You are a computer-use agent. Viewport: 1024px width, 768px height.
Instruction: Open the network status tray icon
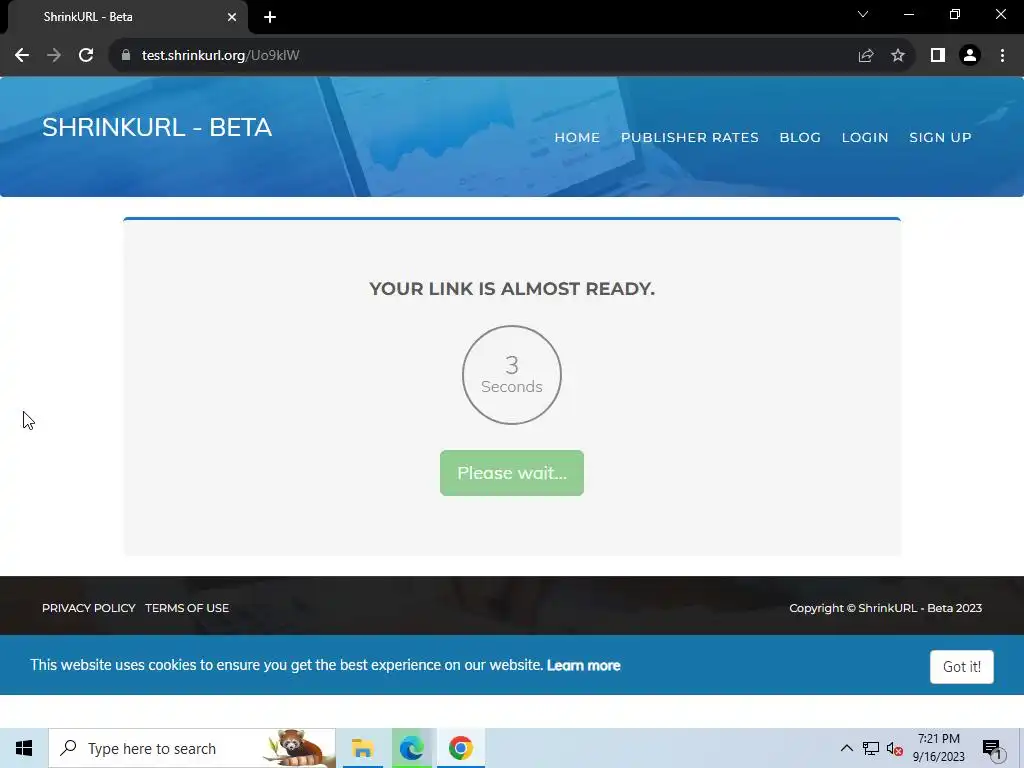click(871, 748)
